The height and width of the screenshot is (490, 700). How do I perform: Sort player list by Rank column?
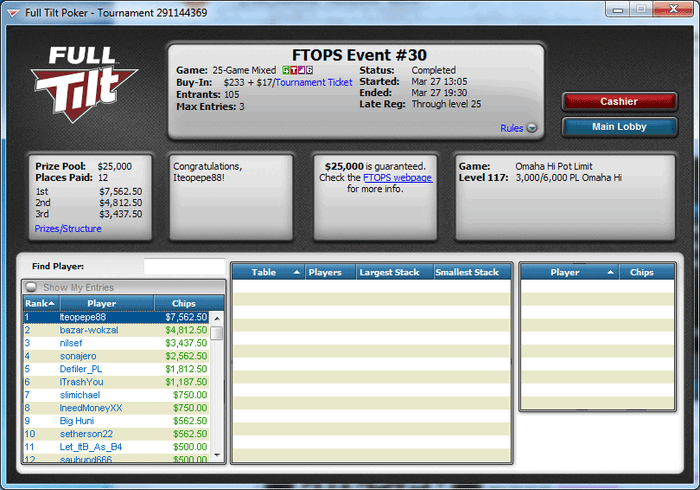pyautogui.click(x=41, y=303)
